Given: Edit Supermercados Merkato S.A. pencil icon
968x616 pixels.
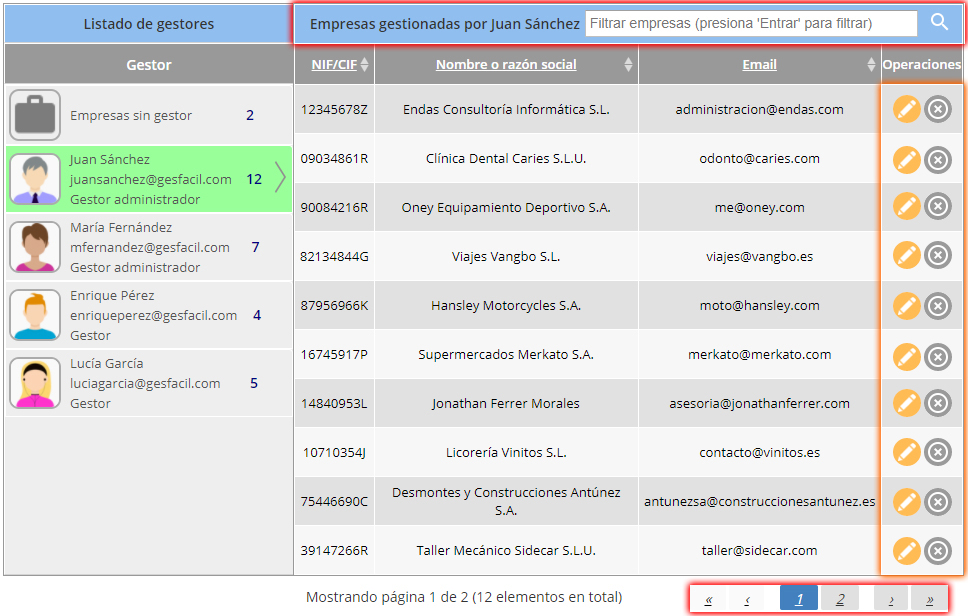Looking at the screenshot, I should 906,357.
